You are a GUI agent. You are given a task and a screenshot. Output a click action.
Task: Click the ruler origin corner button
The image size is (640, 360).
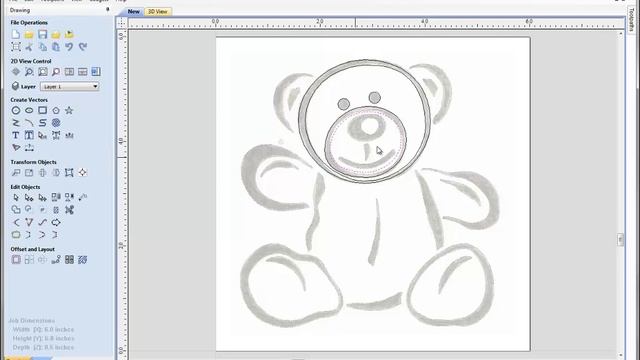click(x=122, y=23)
